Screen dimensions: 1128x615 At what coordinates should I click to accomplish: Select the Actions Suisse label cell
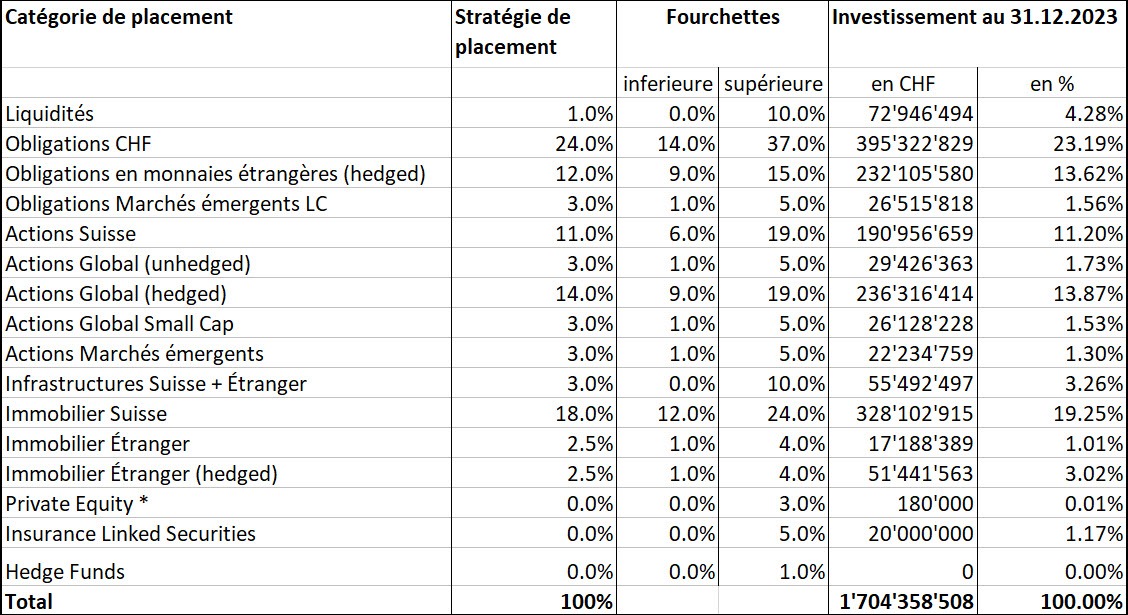coord(226,233)
